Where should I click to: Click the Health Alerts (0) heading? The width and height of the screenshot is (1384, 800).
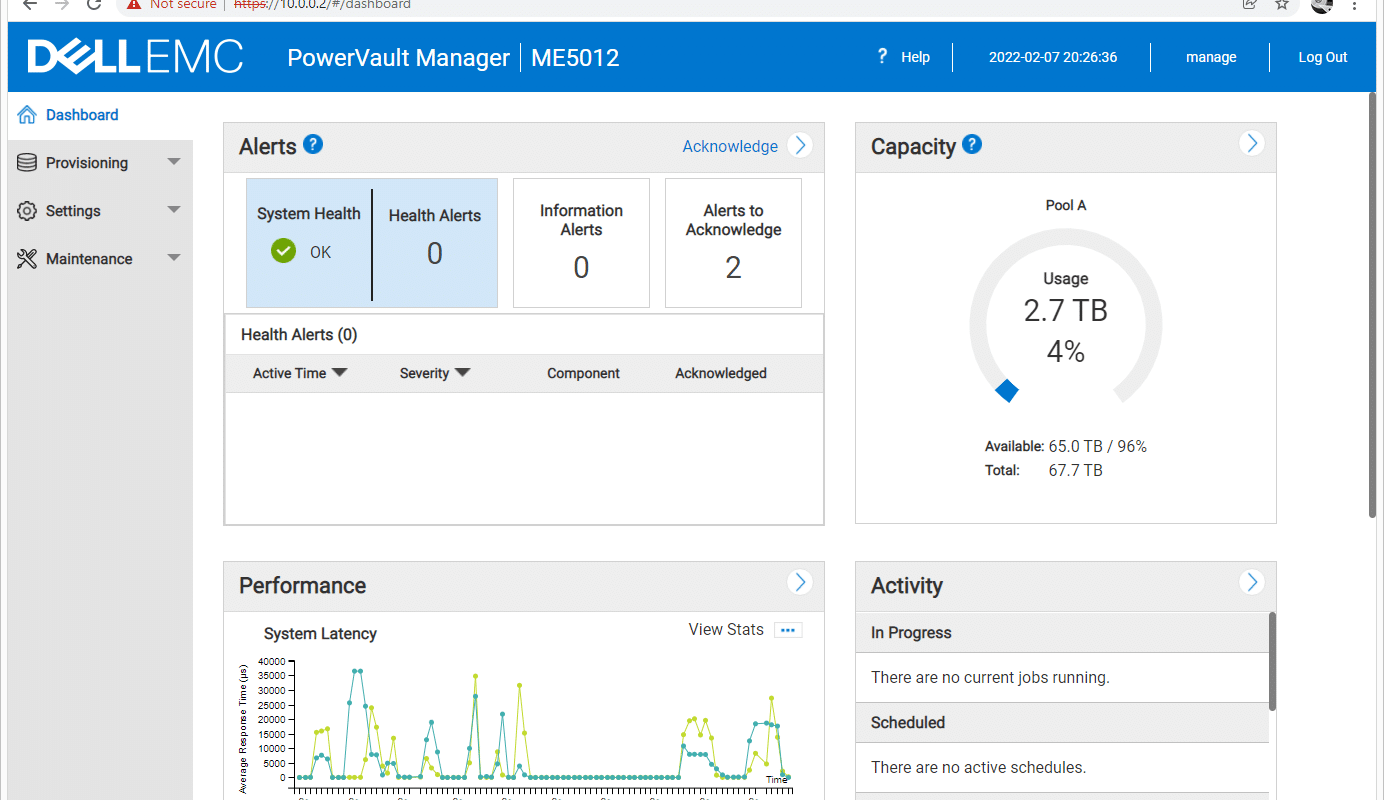[x=299, y=335]
